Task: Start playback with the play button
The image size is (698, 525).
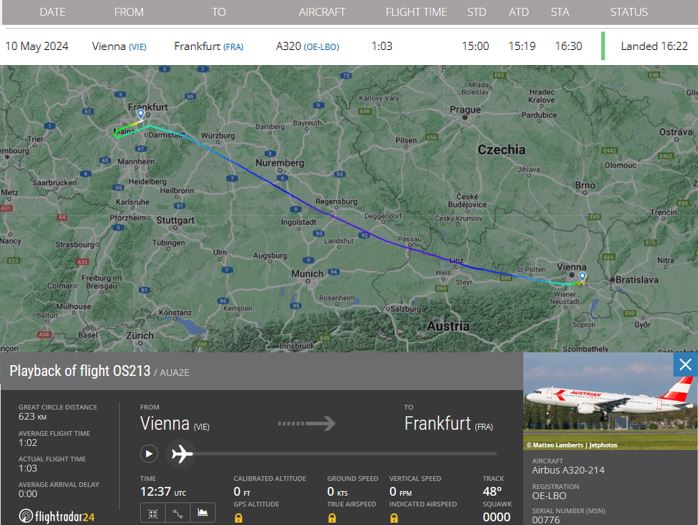Action: pos(149,454)
